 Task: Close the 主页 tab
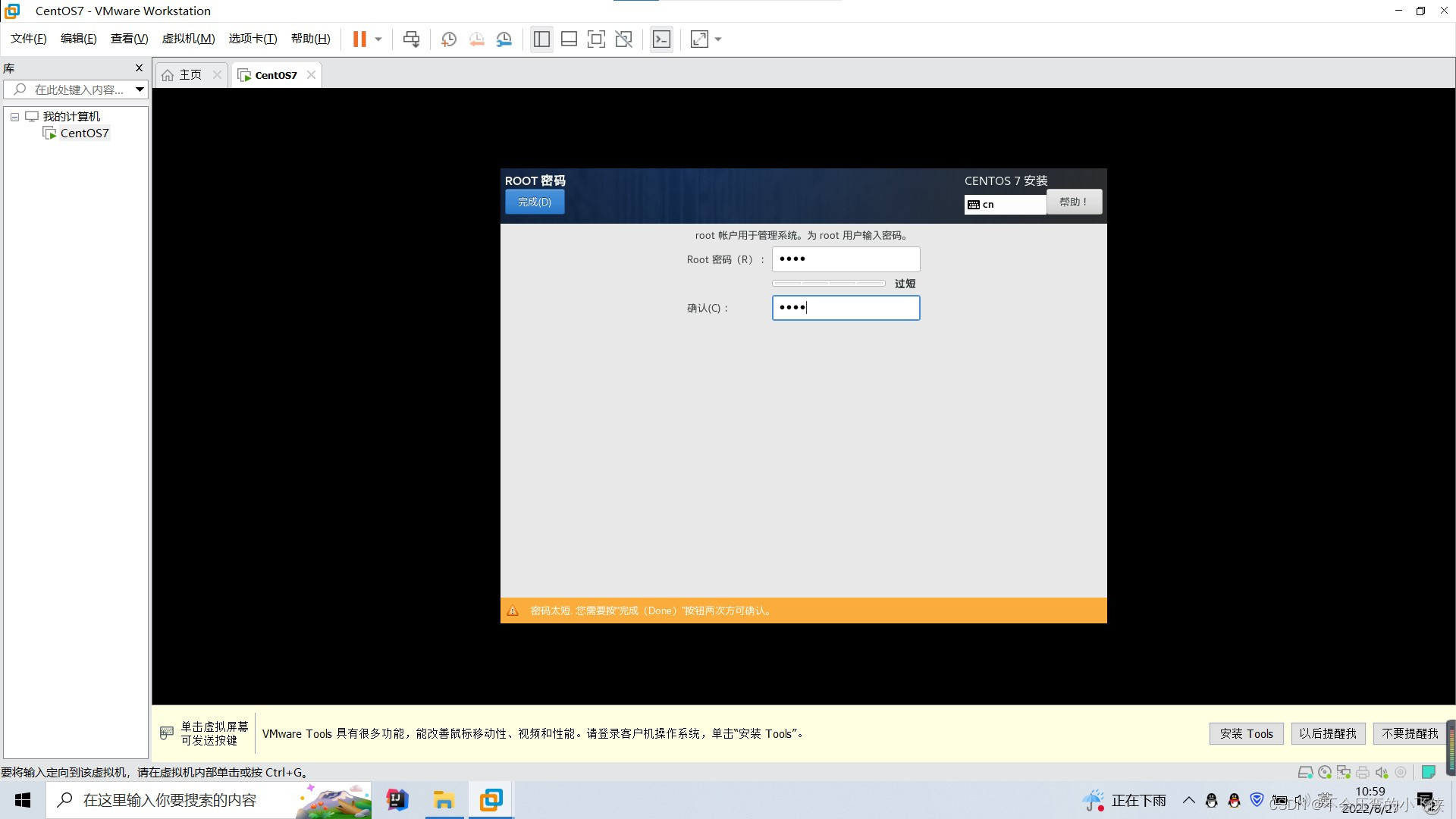point(217,74)
